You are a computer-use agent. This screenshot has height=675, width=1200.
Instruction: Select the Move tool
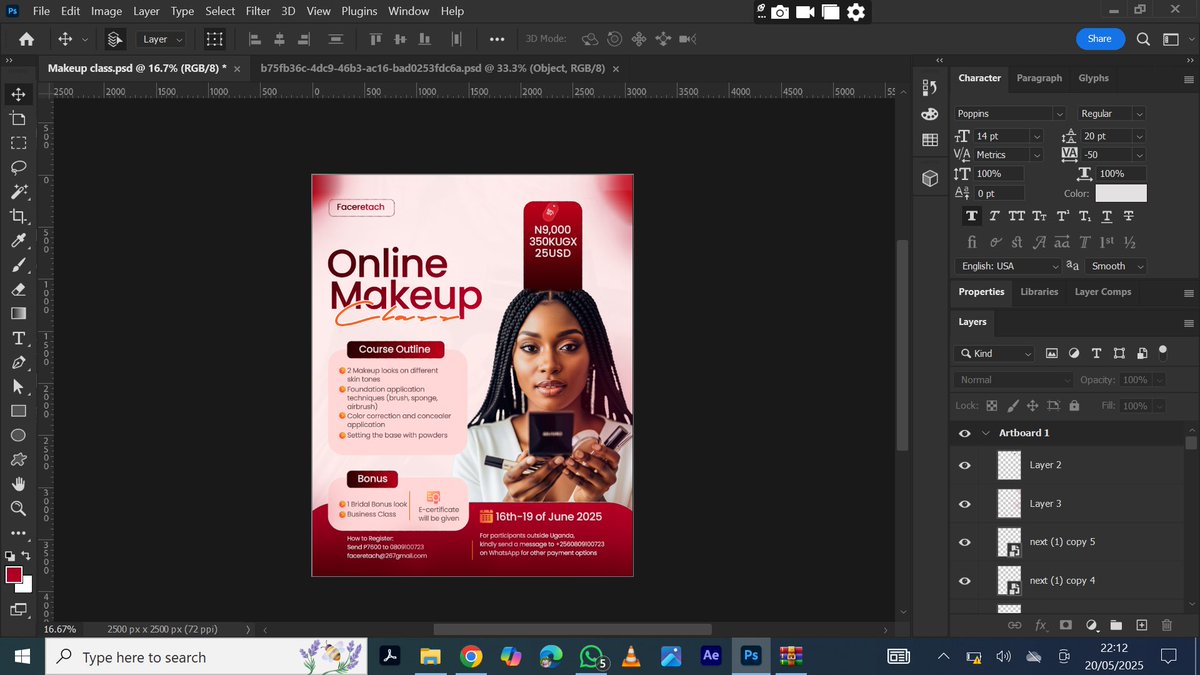(x=18, y=94)
